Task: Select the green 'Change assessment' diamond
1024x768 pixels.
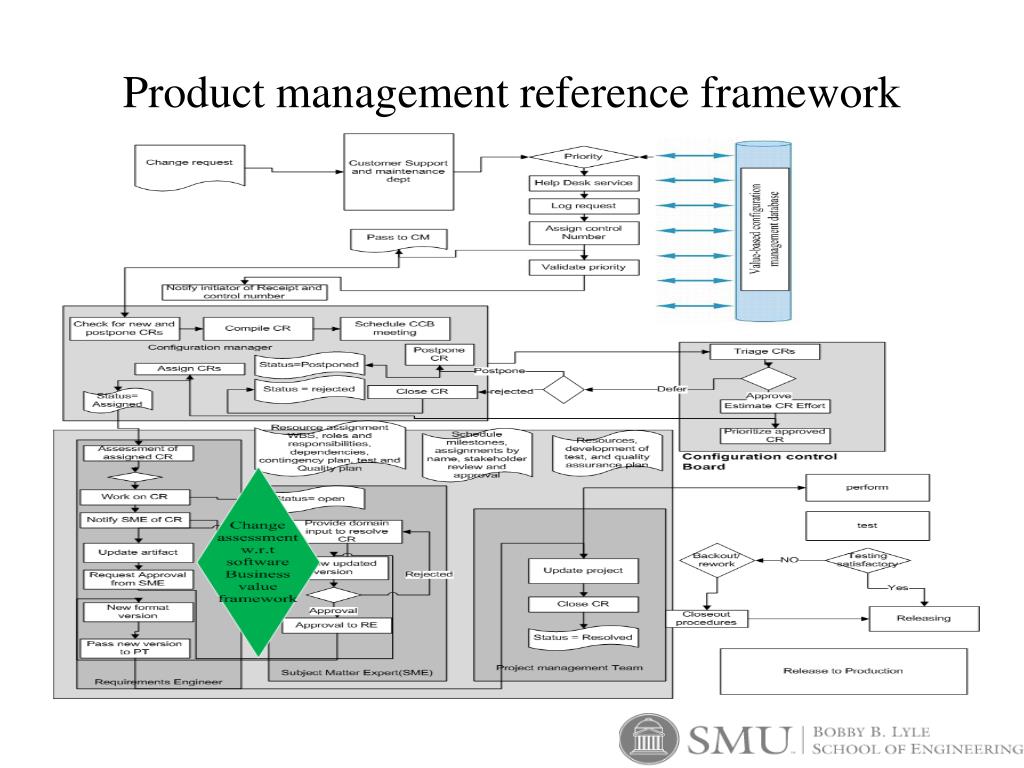Action: tap(259, 562)
